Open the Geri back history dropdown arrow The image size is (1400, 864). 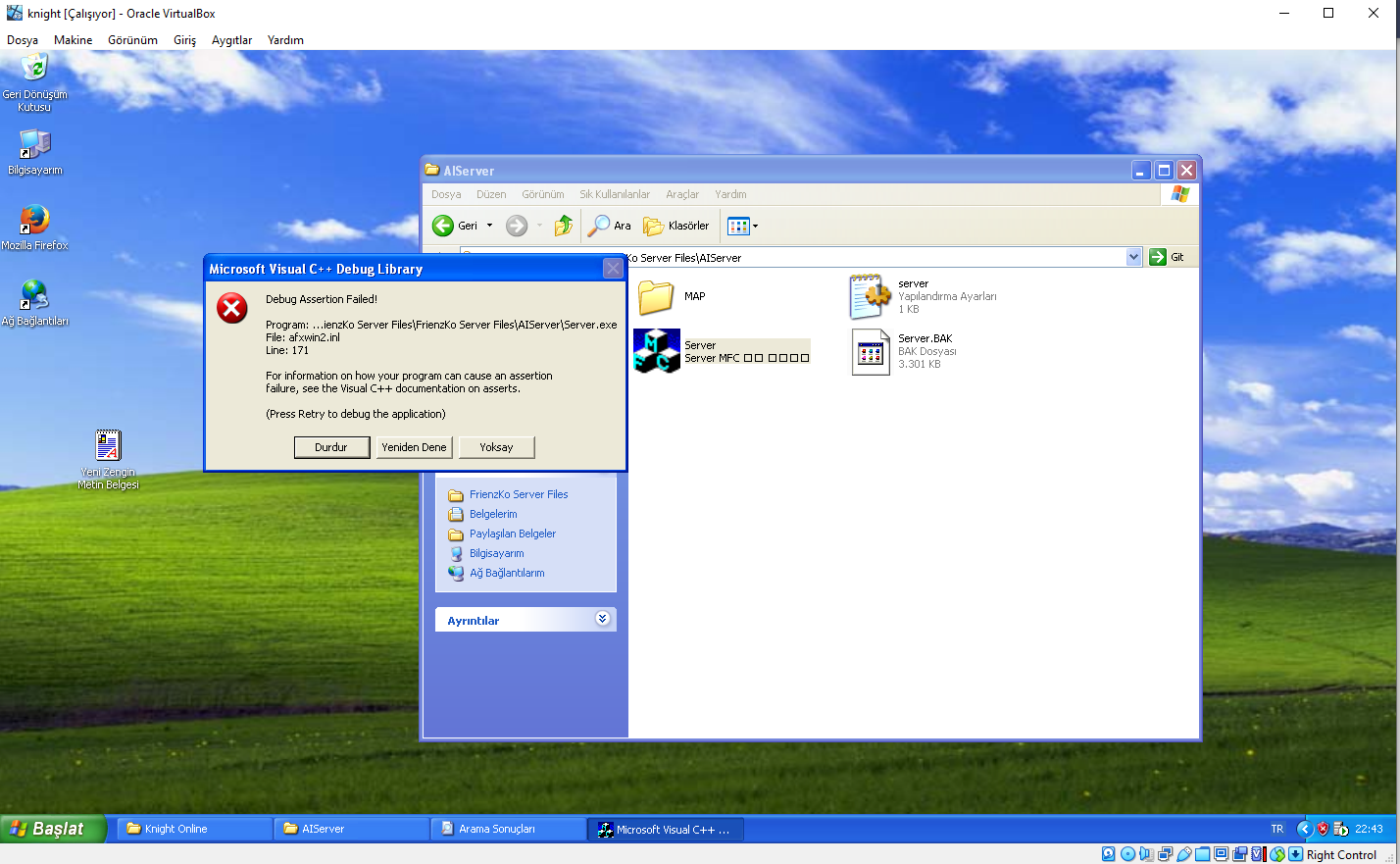(489, 226)
